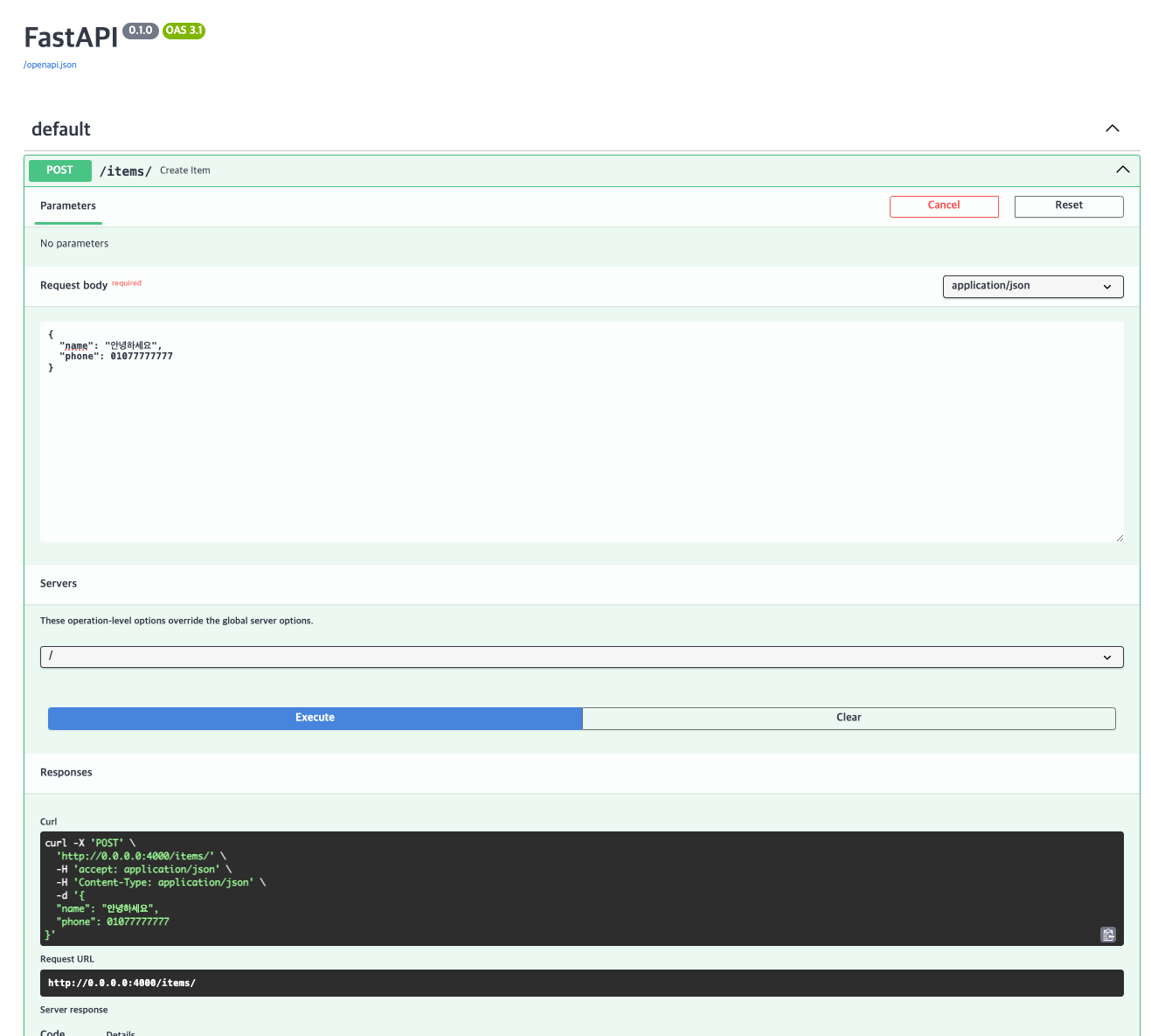1151x1036 pixels.
Task: Collapse the default section chevron
Action: click(x=1113, y=129)
